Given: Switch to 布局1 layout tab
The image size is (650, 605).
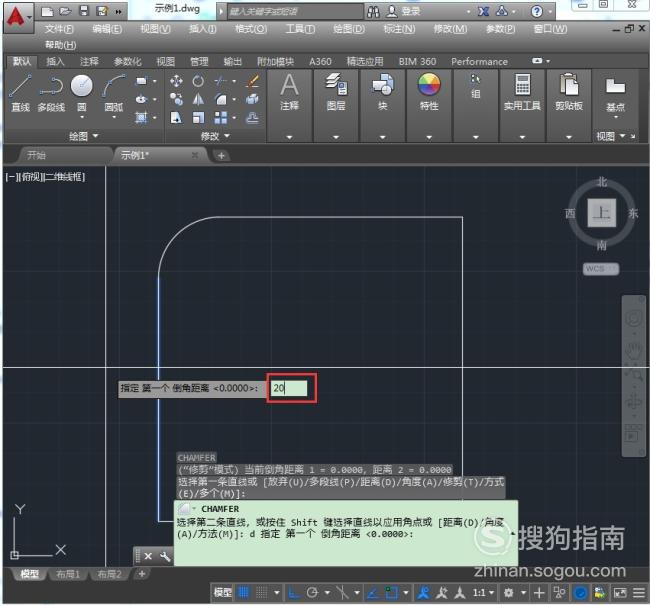Looking at the screenshot, I should [68, 574].
